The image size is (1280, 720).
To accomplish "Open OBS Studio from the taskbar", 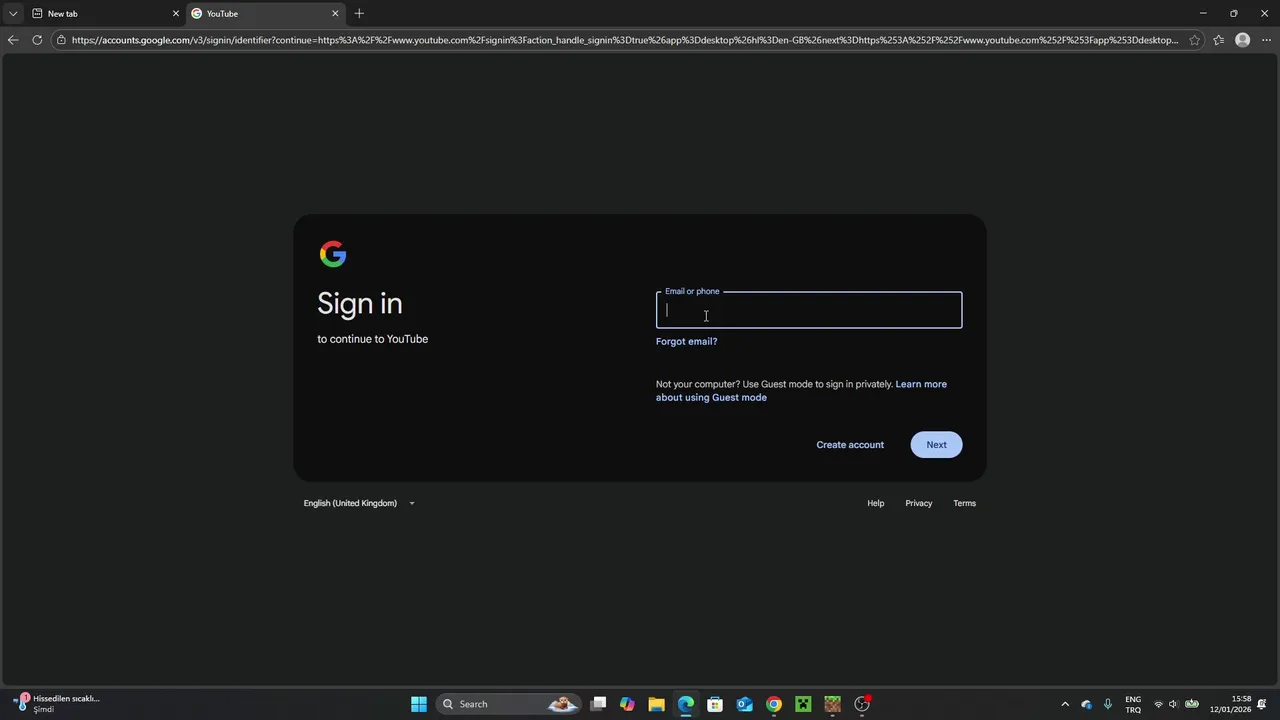I will pyautogui.click(x=862, y=704).
